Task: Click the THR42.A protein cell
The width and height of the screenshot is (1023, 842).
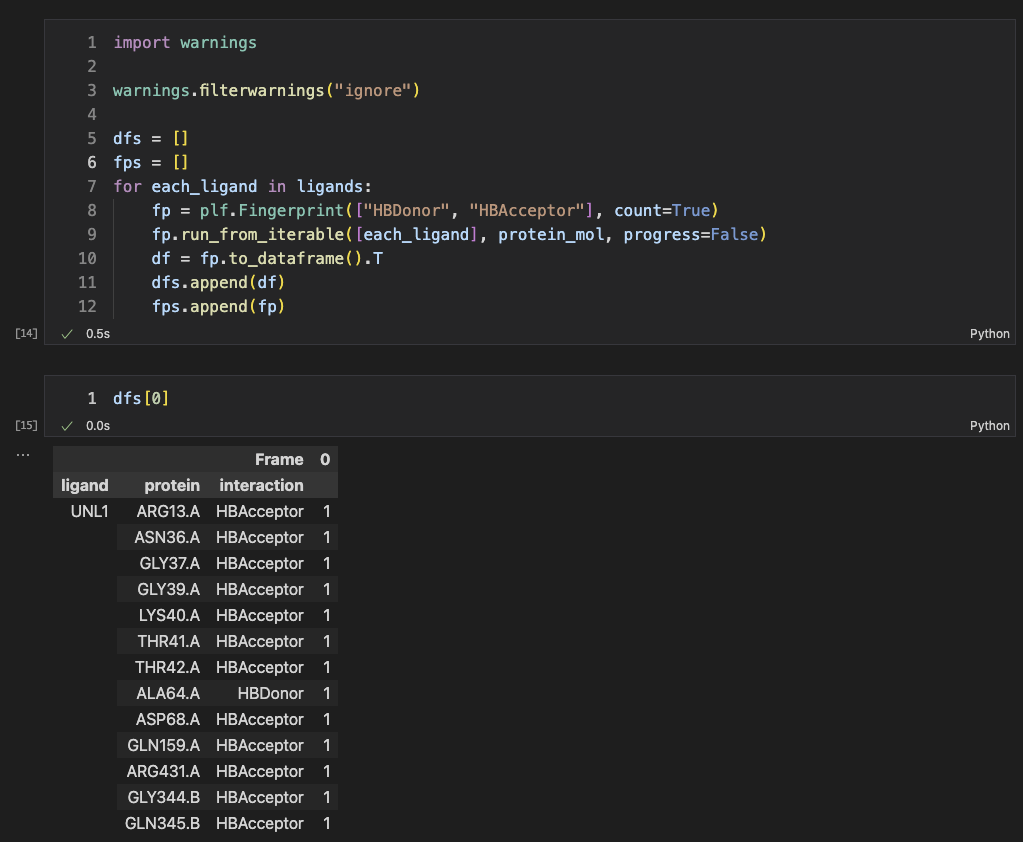Action: [167, 668]
